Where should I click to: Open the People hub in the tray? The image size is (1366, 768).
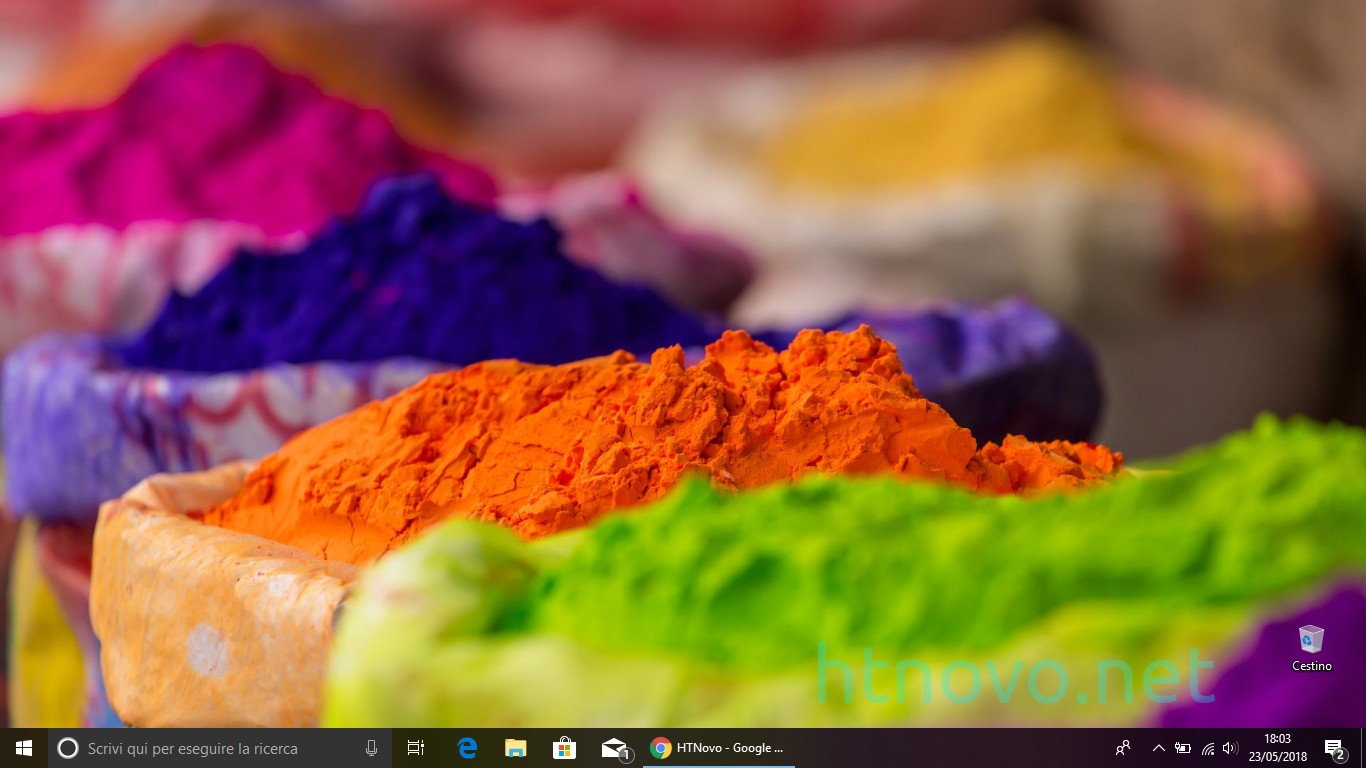(1122, 747)
